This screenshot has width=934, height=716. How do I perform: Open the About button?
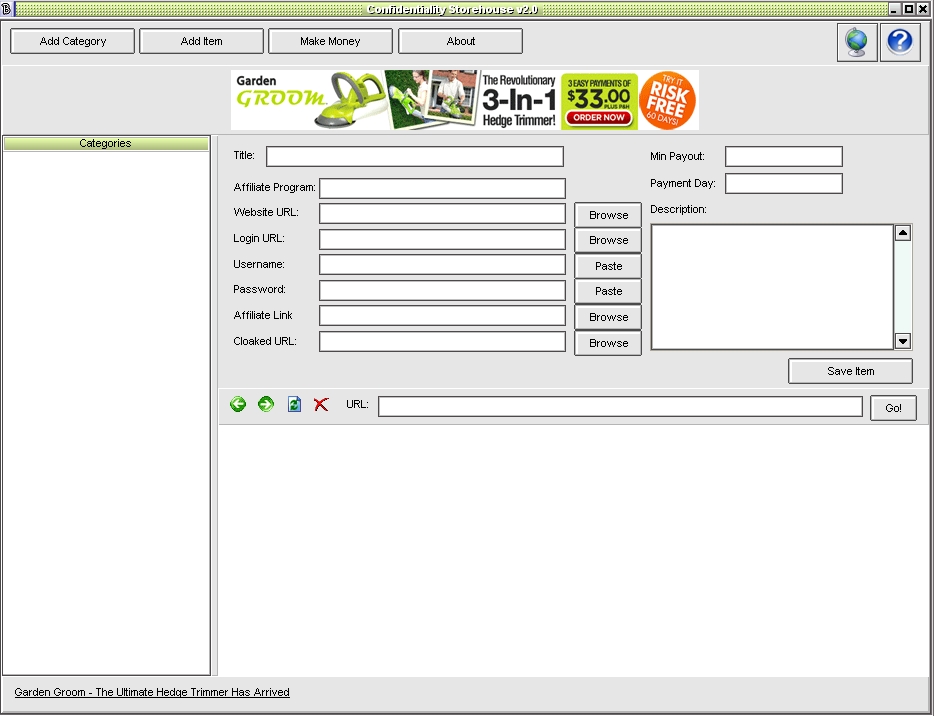point(460,41)
